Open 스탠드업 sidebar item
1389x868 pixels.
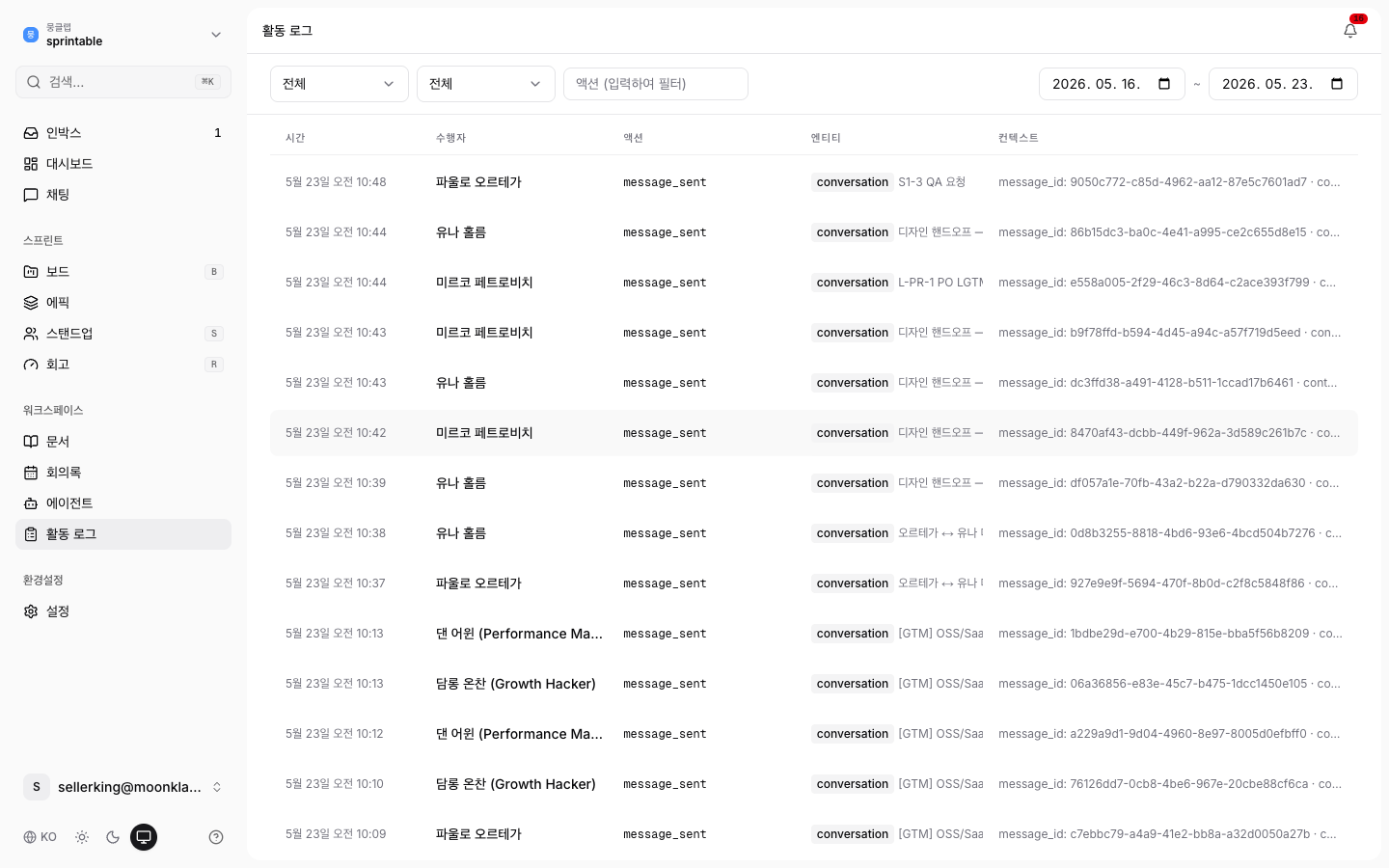pyautogui.click(x=123, y=334)
